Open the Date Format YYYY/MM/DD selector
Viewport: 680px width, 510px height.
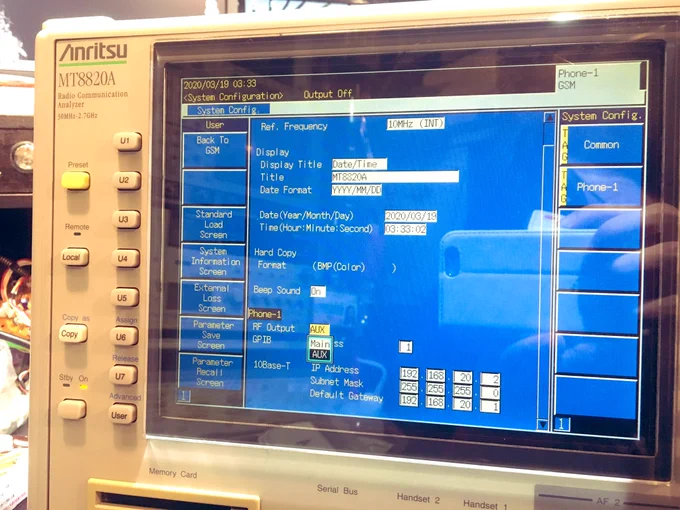tap(356, 190)
